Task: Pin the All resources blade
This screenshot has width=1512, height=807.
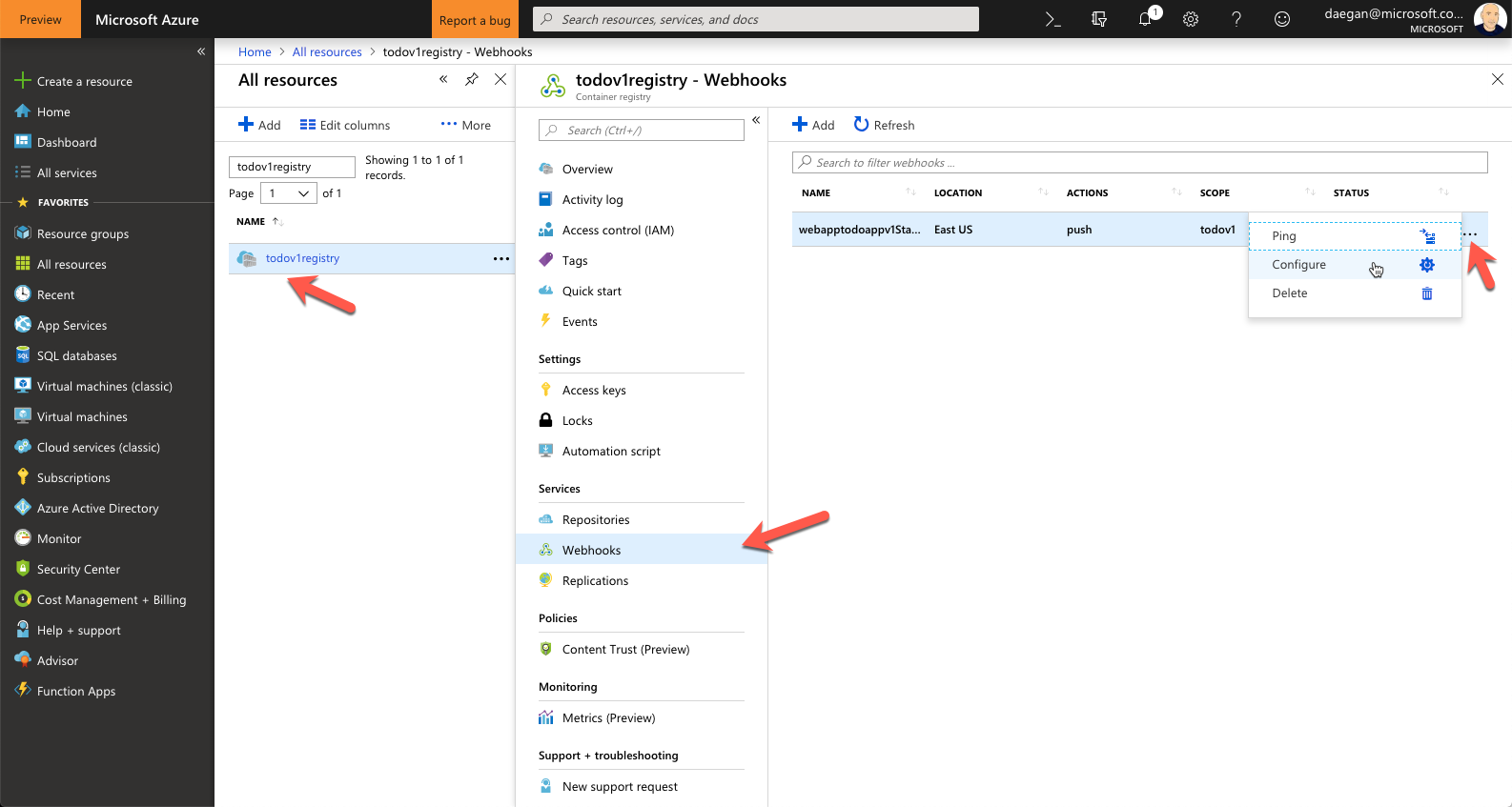Action: pos(472,79)
